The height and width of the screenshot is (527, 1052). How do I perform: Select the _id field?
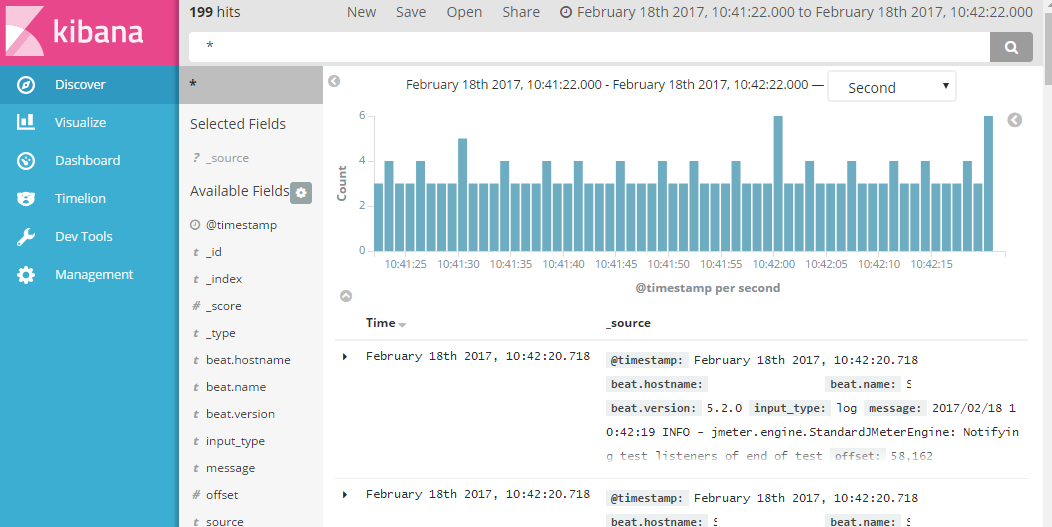click(214, 252)
